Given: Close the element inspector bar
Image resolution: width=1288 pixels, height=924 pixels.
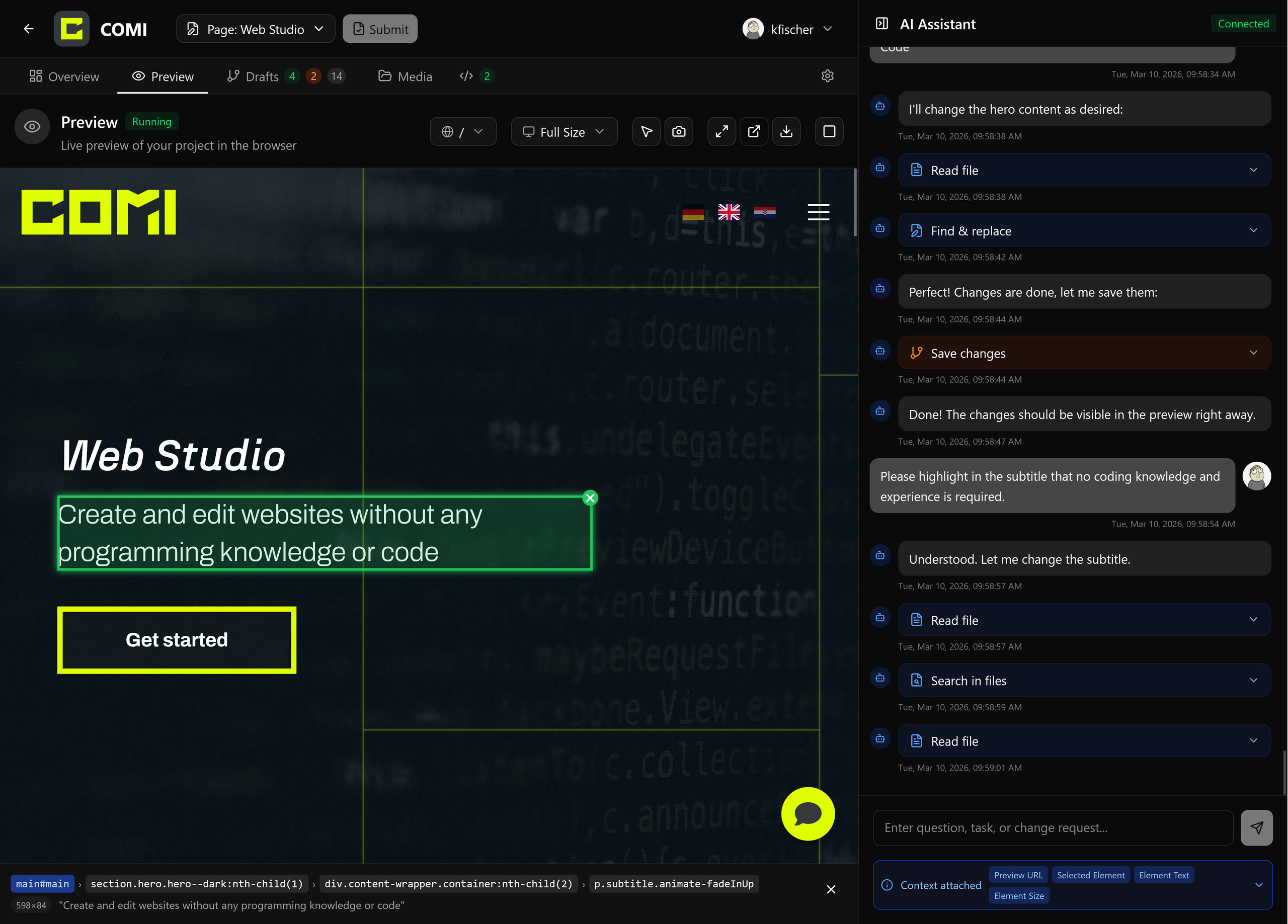Looking at the screenshot, I should [x=831, y=889].
